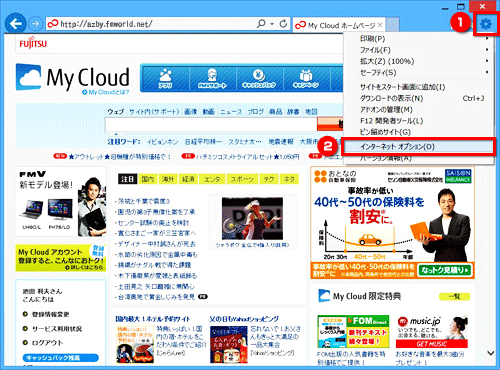The width and height of the screenshot is (500, 370).
Task: Click the My Cloud アカウント registration banner
Action: [61, 258]
